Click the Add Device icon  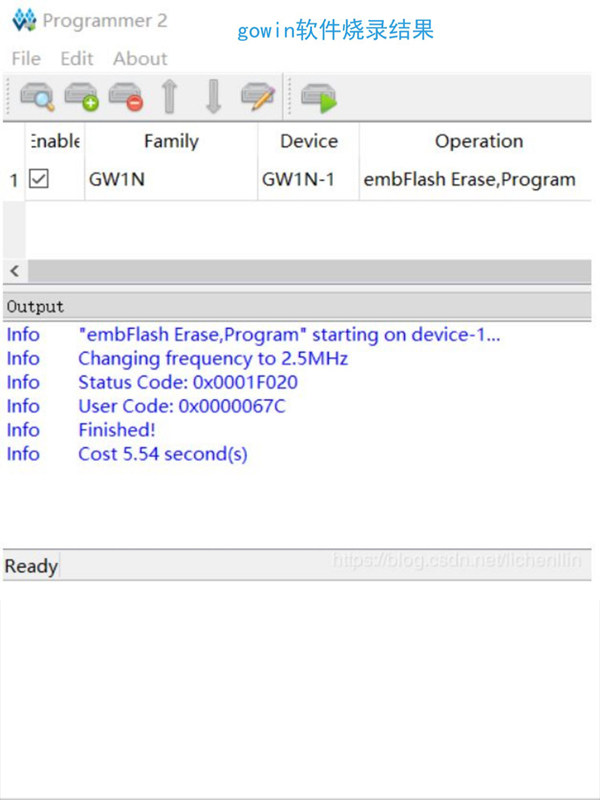coord(81,96)
